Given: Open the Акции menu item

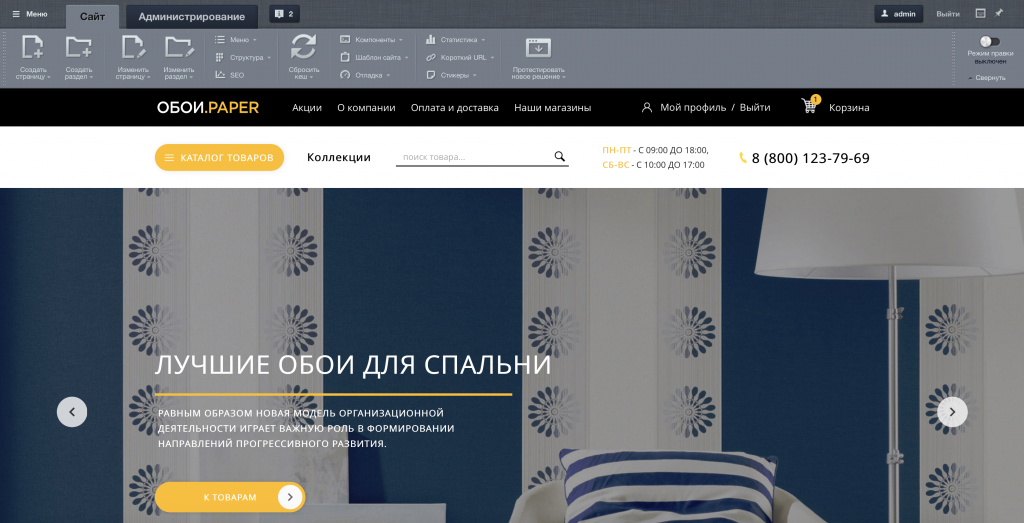Looking at the screenshot, I should tap(307, 108).
